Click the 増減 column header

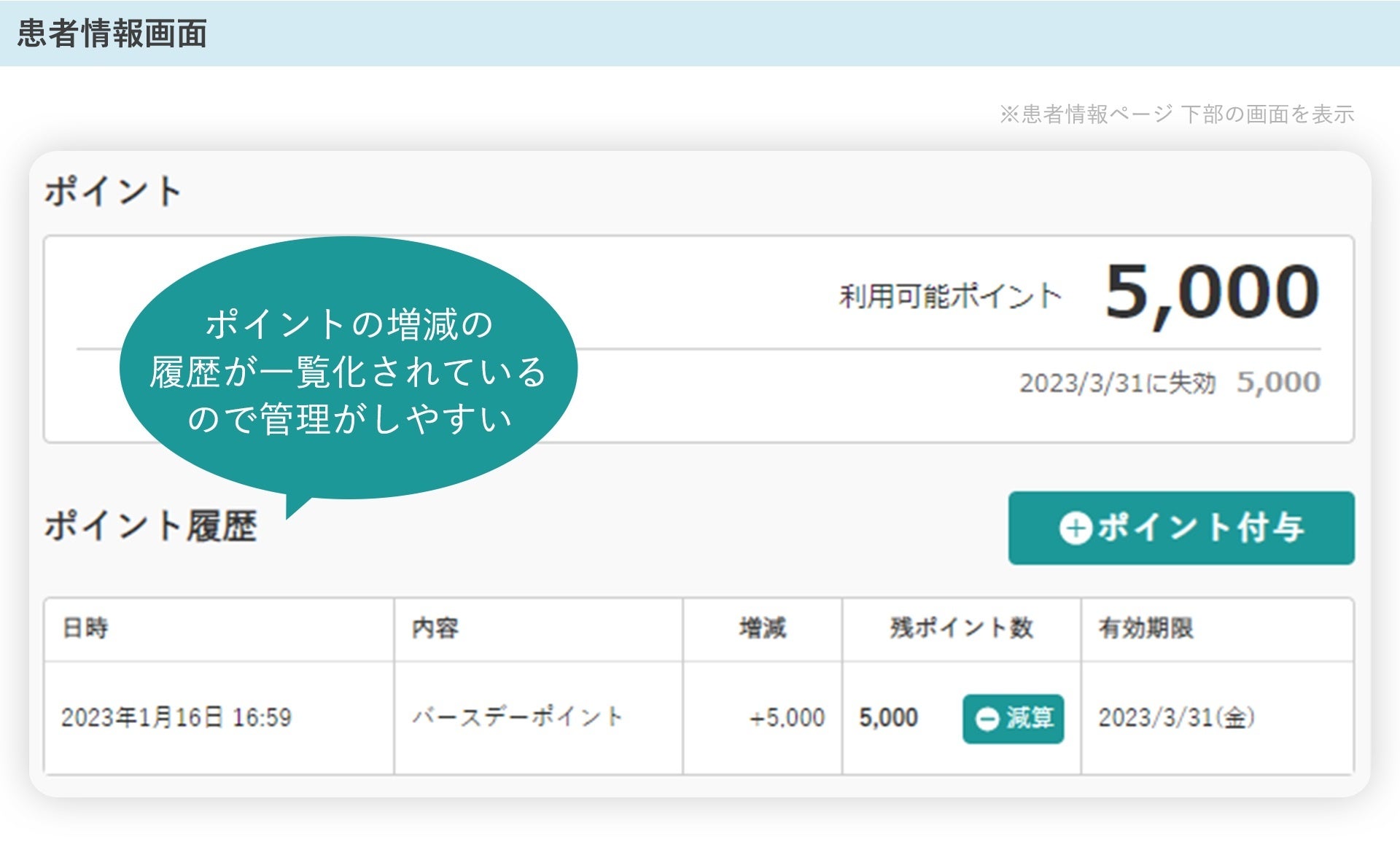762,628
